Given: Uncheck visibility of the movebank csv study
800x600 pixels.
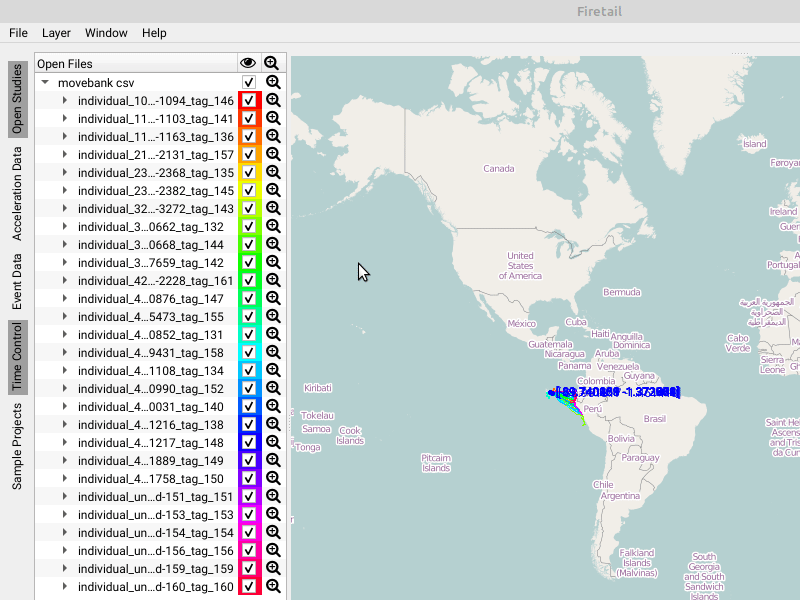Looking at the screenshot, I should (x=249, y=82).
